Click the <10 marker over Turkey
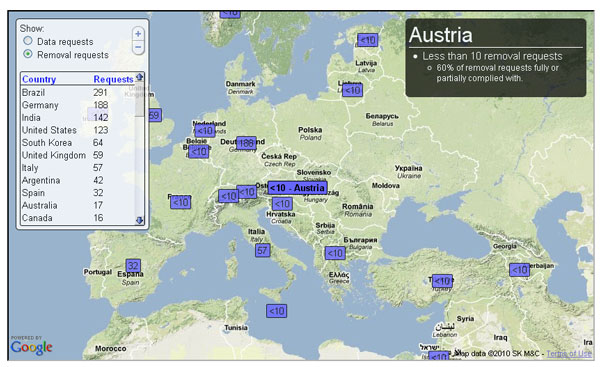This screenshot has width=600, height=367. click(442, 281)
